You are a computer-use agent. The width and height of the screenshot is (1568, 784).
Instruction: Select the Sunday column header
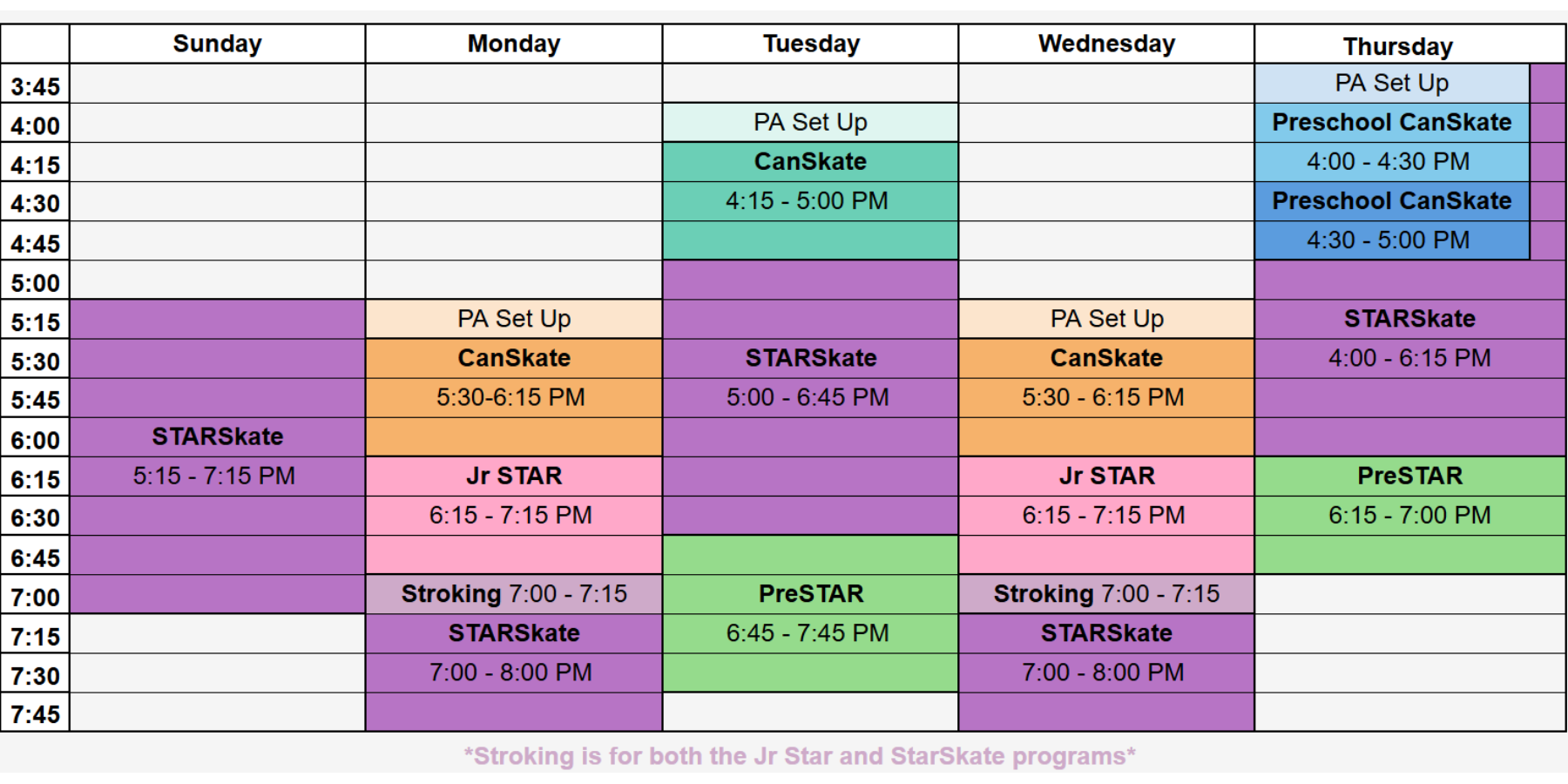[217, 44]
